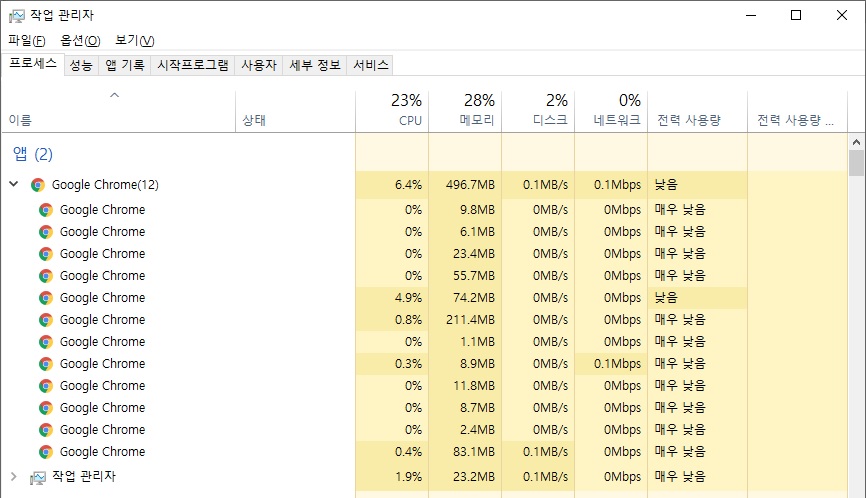
Task: Select the 앱 (2) group heading
Action: (x=33, y=154)
